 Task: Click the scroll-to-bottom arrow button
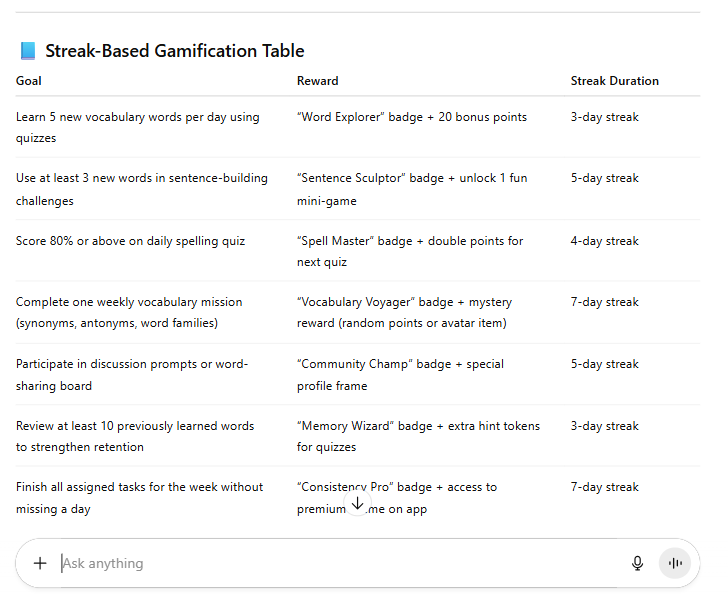click(x=357, y=503)
